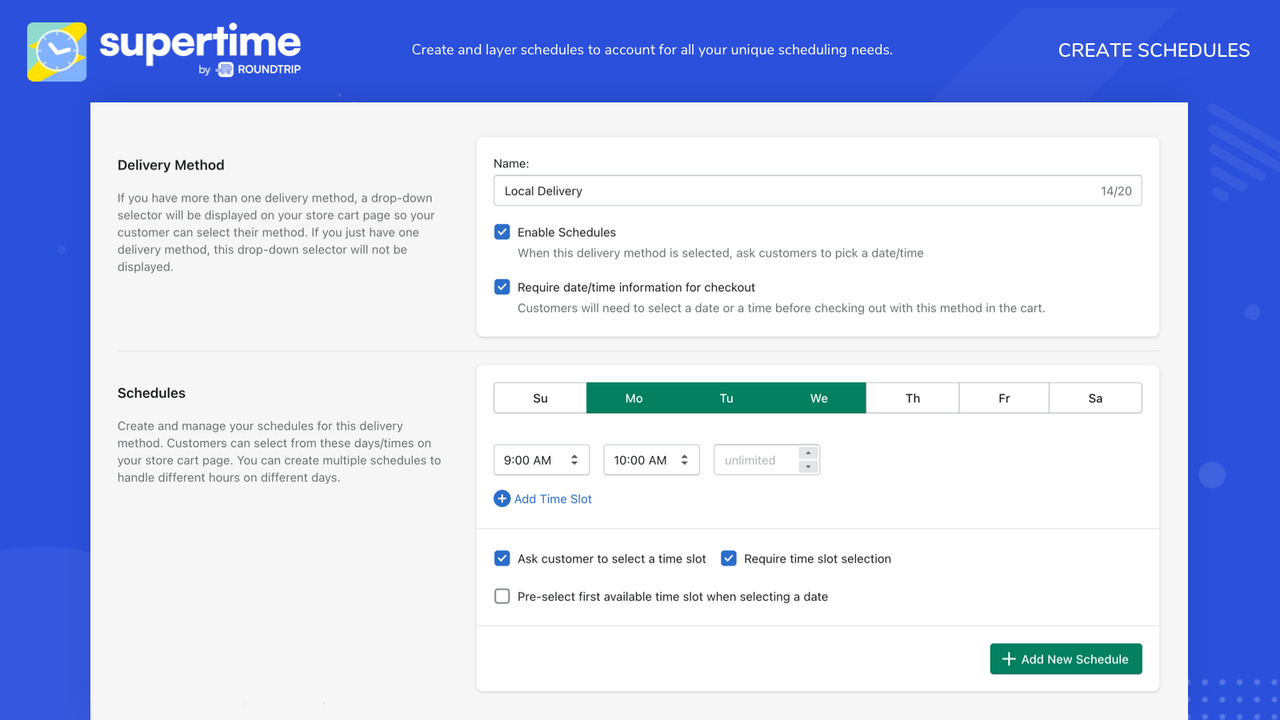Click the Add New Schedule button
The width and height of the screenshot is (1280, 720).
[x=1066, y=658]
